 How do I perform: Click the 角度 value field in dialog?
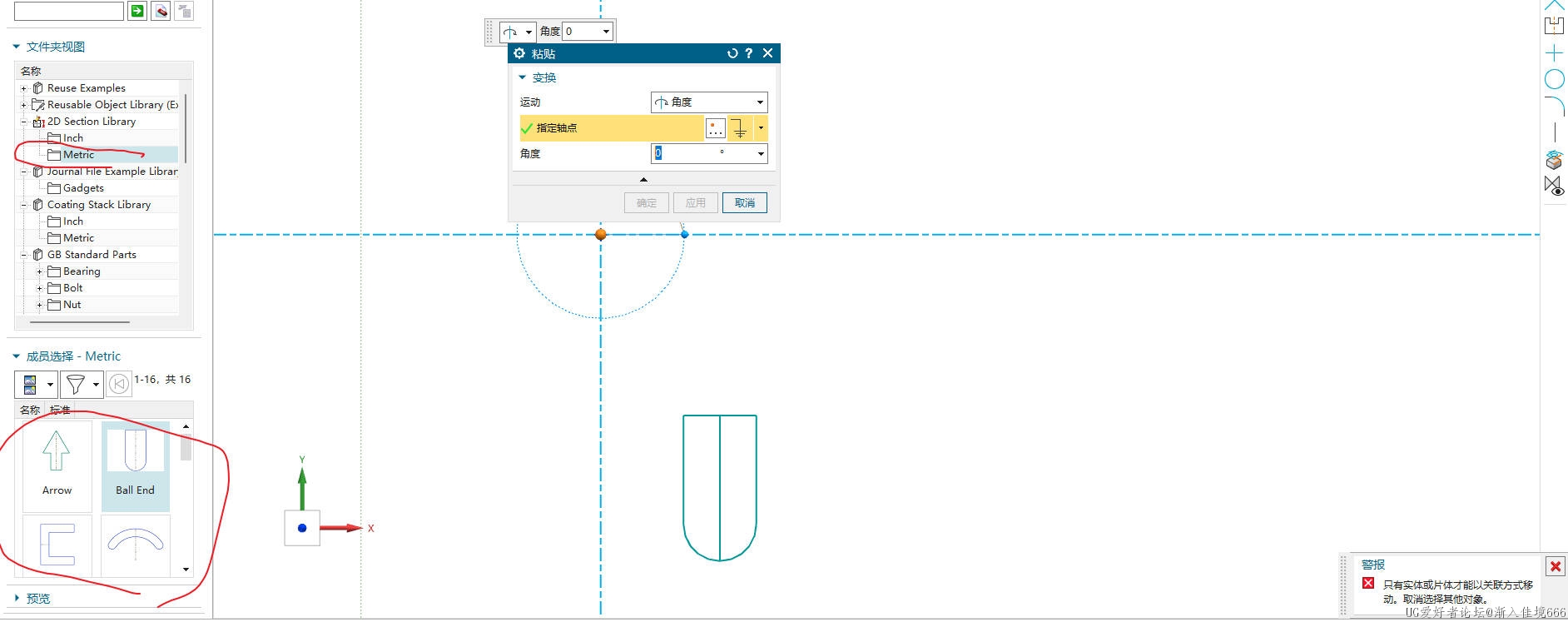702,154
